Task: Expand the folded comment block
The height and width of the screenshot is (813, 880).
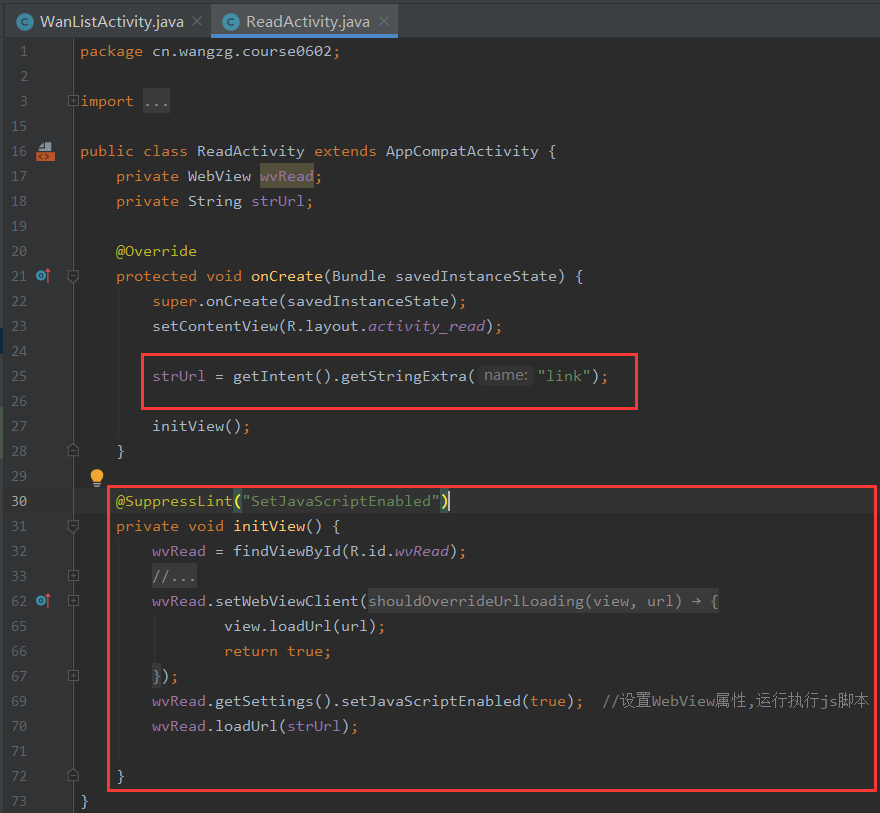Action: (x=73, y=576)
